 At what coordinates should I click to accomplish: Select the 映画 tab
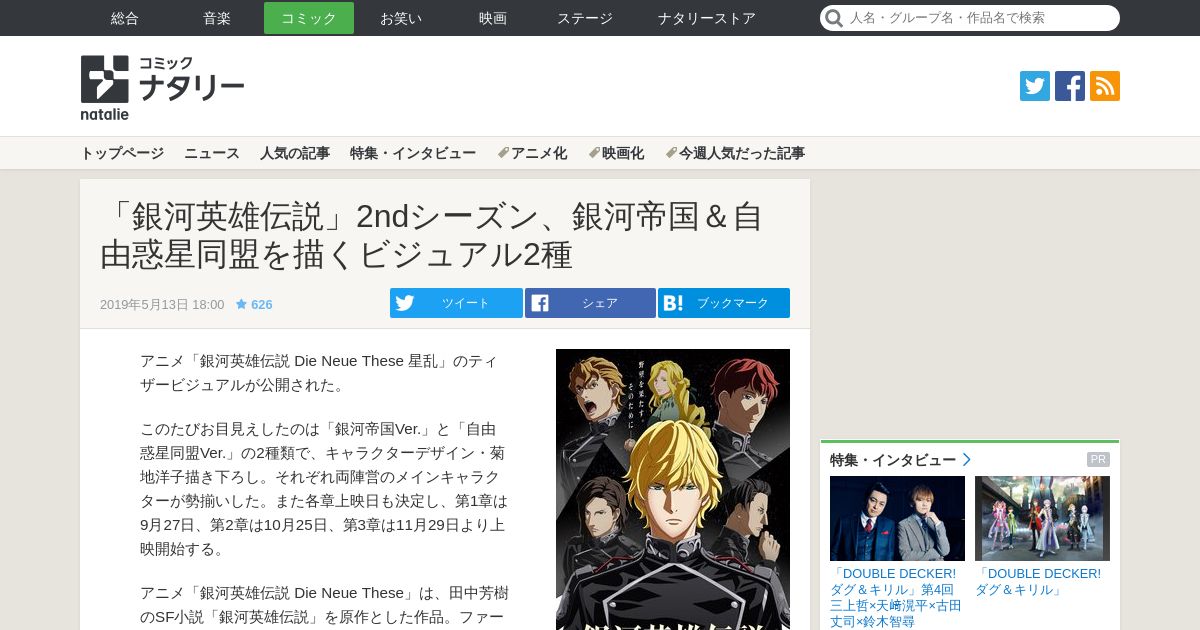tap(493, 18)
